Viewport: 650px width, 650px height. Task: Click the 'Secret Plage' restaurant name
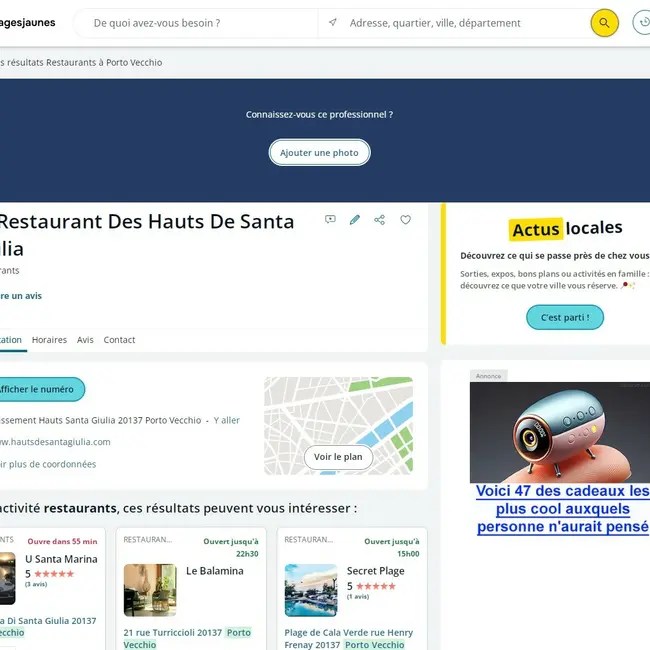click(376, 571)
